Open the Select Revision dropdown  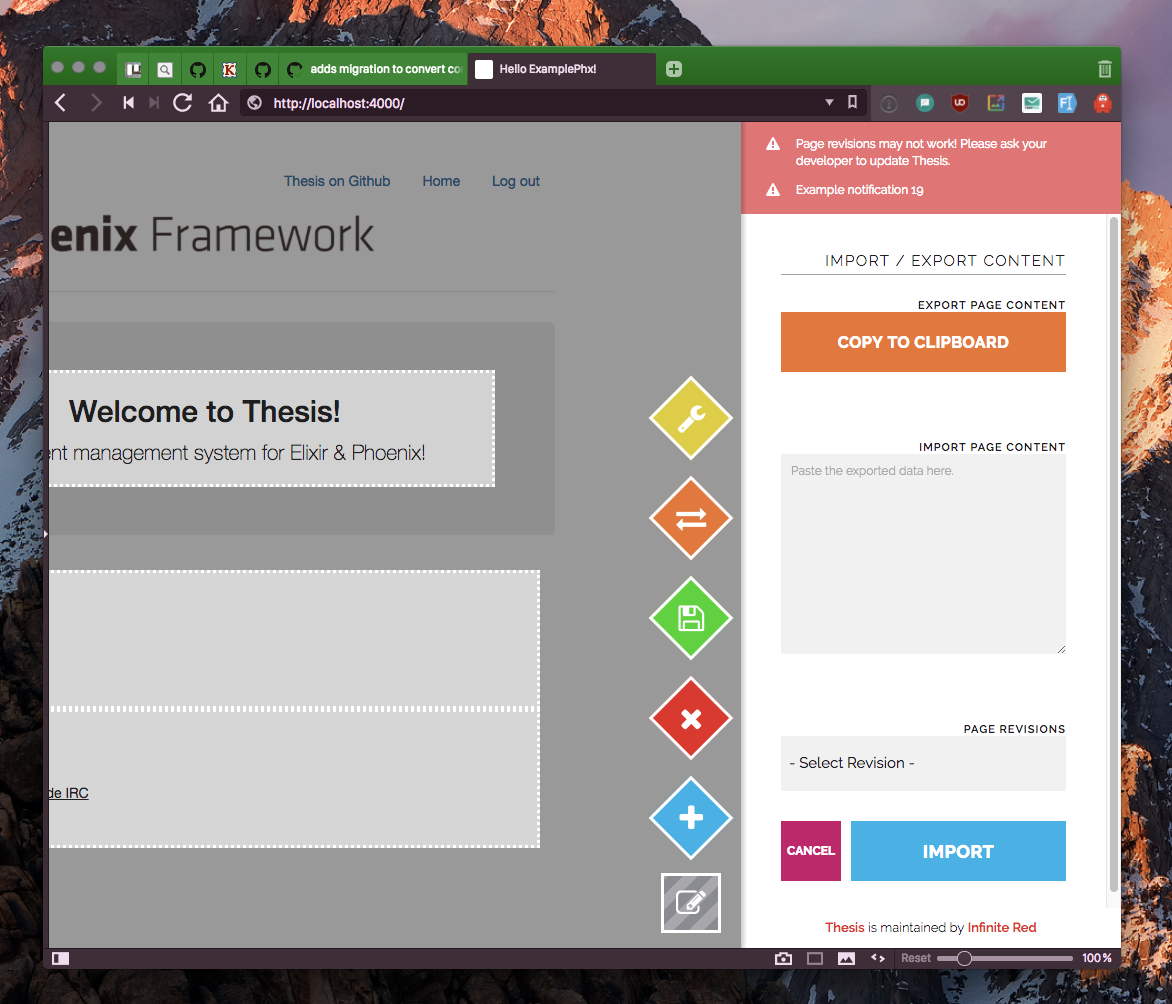pos(922,763)
